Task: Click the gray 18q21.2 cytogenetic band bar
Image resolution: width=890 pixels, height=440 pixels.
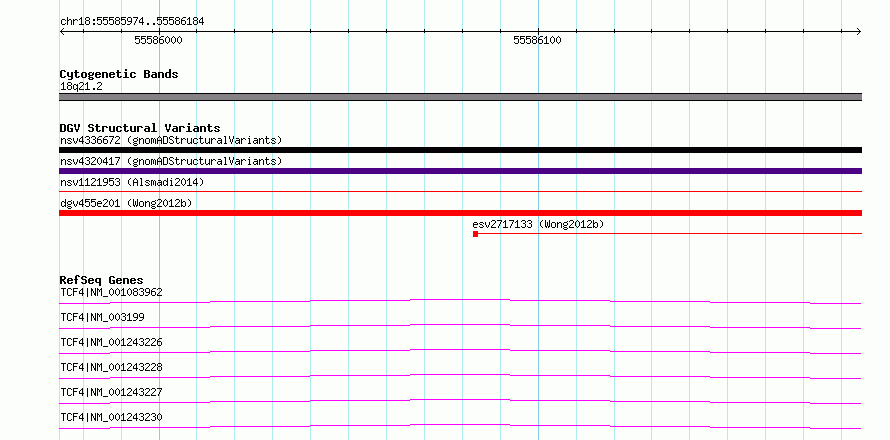Action: 460,97
